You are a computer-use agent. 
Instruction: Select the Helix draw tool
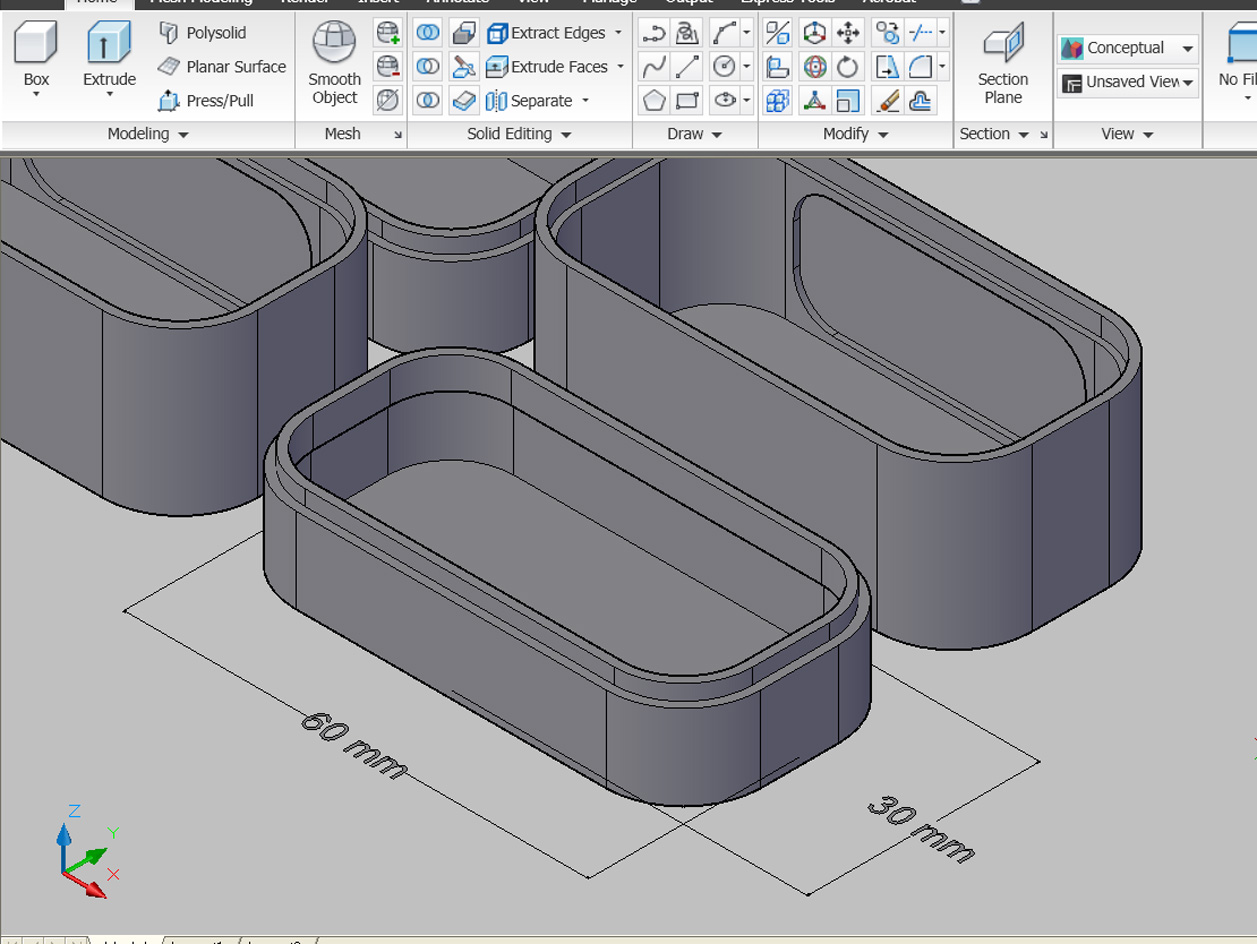click(x=688, y=33)
